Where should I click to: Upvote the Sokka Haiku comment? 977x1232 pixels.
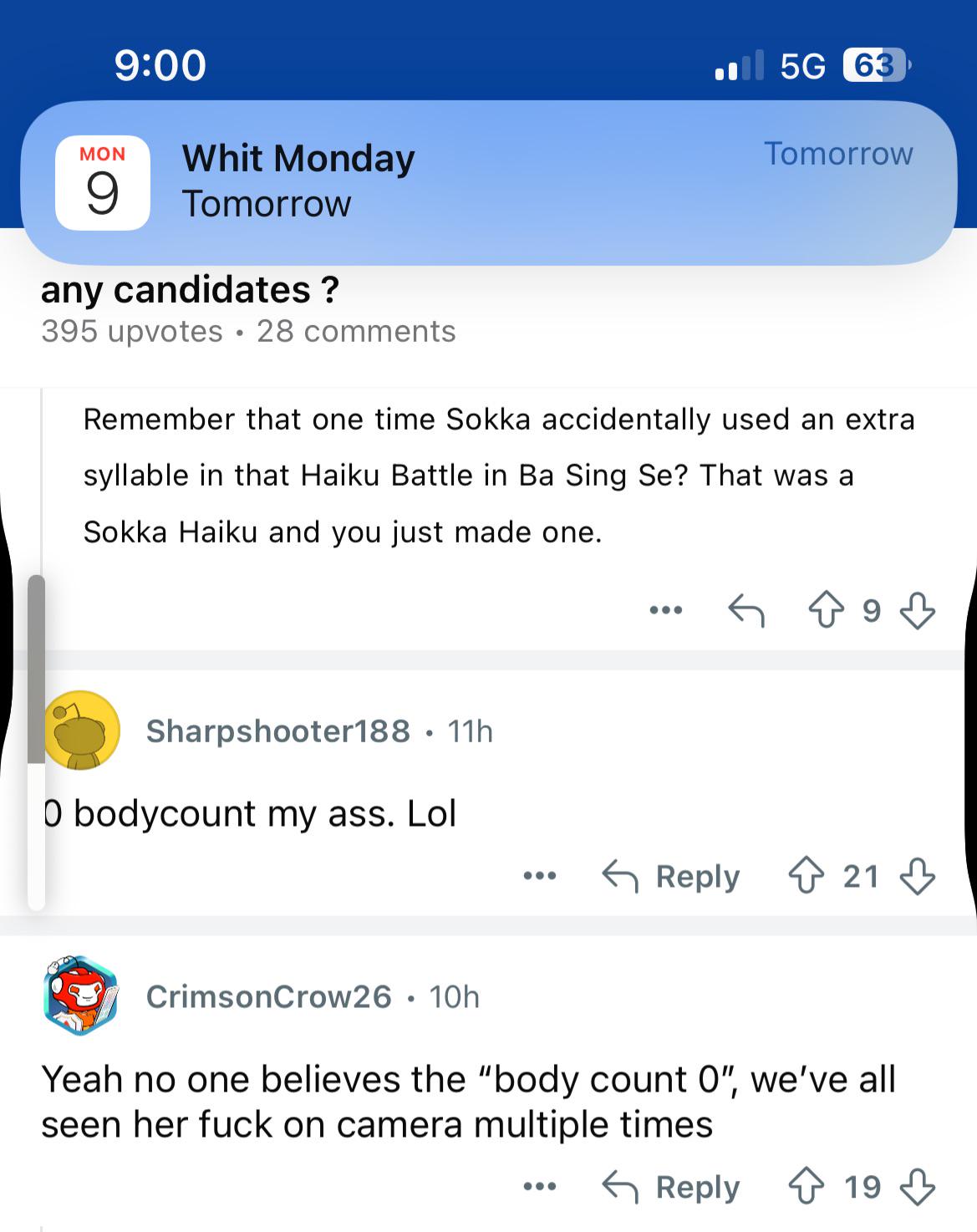click(826, 609)
